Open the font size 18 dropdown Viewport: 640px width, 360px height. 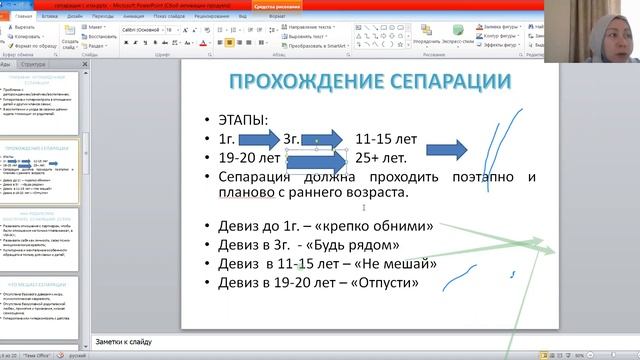point(173,30)
